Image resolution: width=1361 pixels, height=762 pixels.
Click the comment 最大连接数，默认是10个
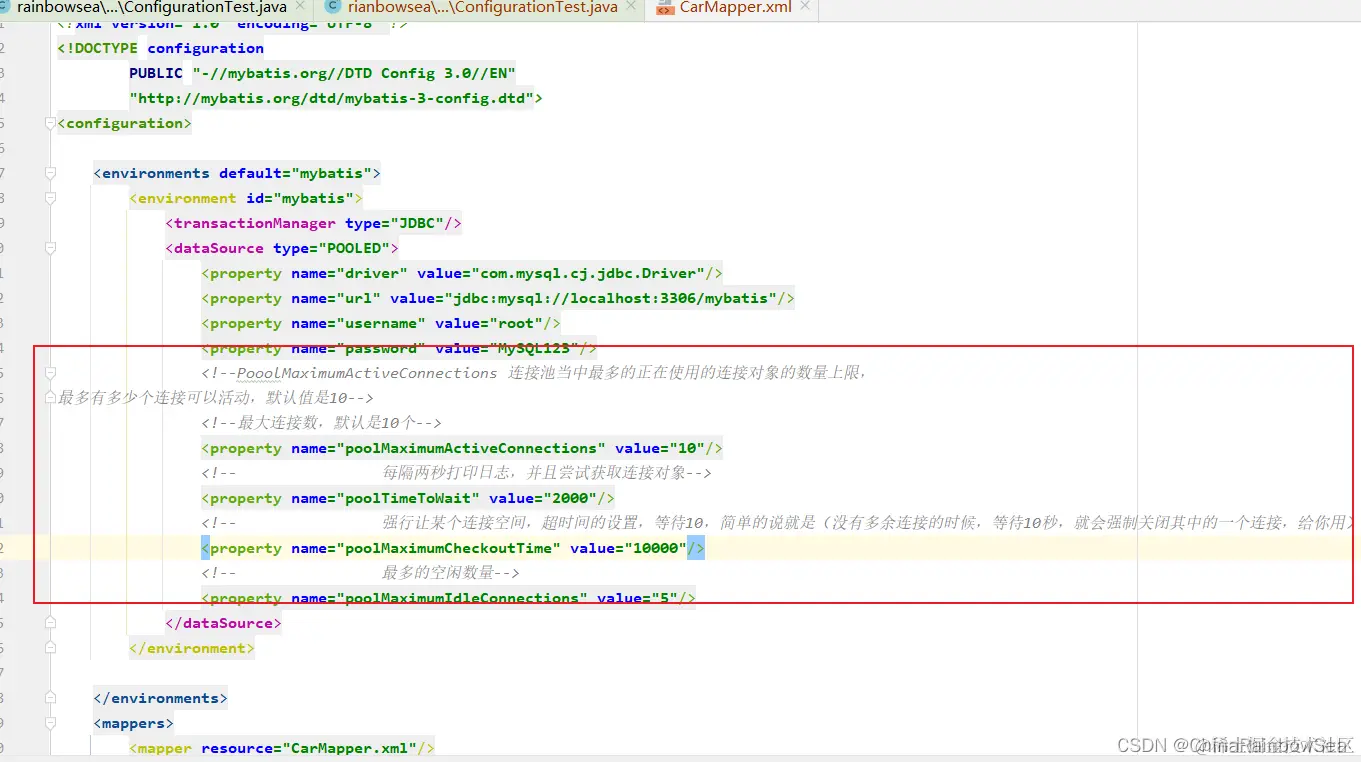321,423
